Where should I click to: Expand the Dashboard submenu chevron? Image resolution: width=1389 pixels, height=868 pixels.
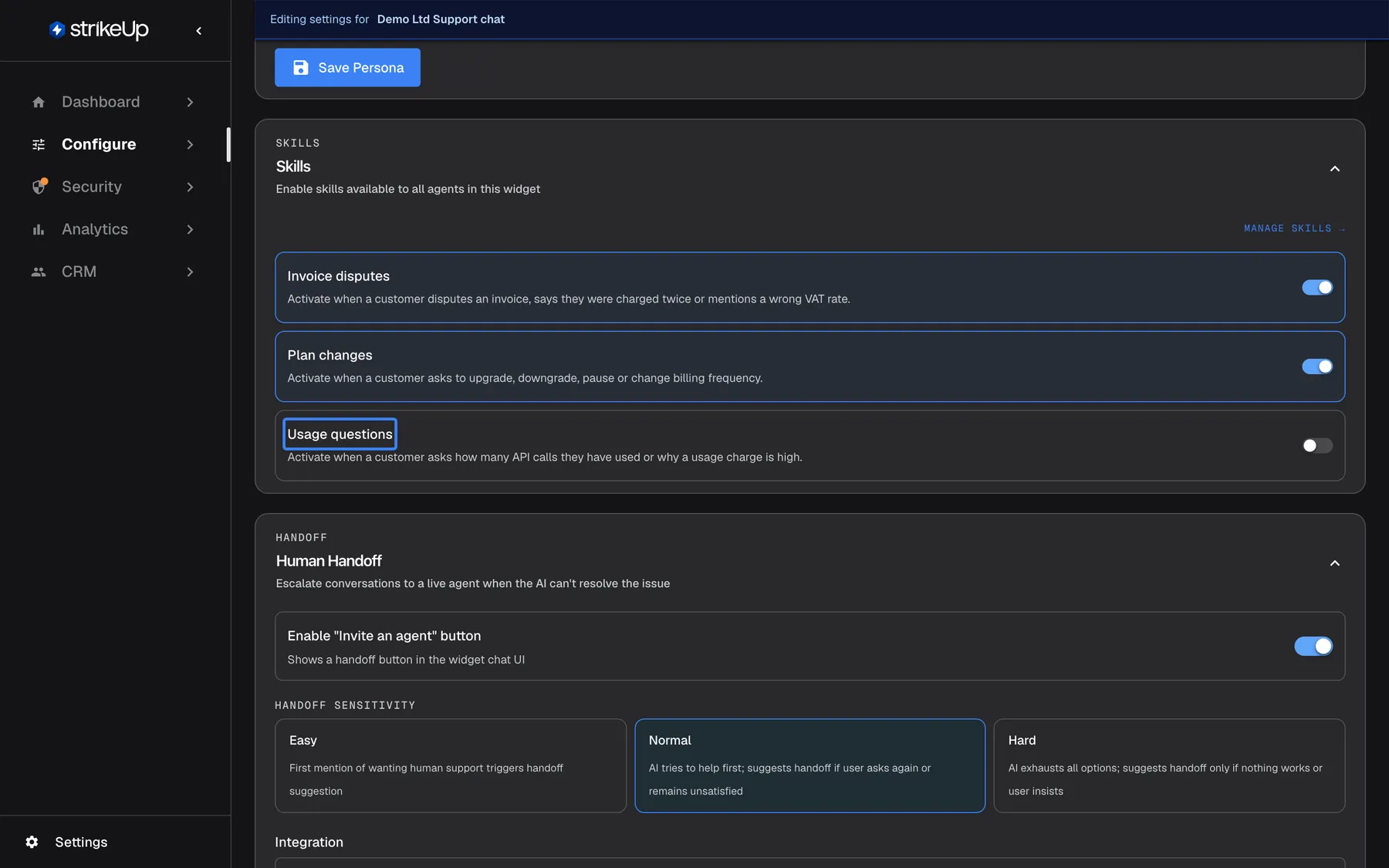tap(190, 102)
